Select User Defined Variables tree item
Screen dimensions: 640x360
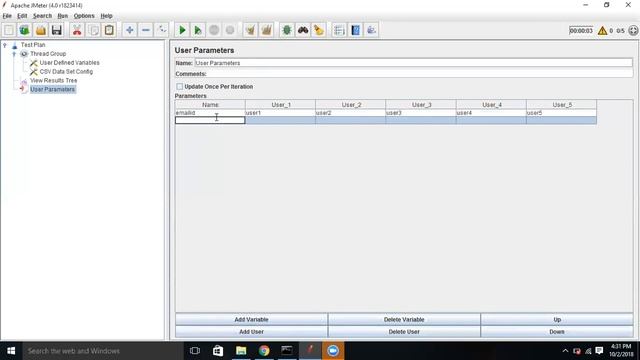(69, 63)
